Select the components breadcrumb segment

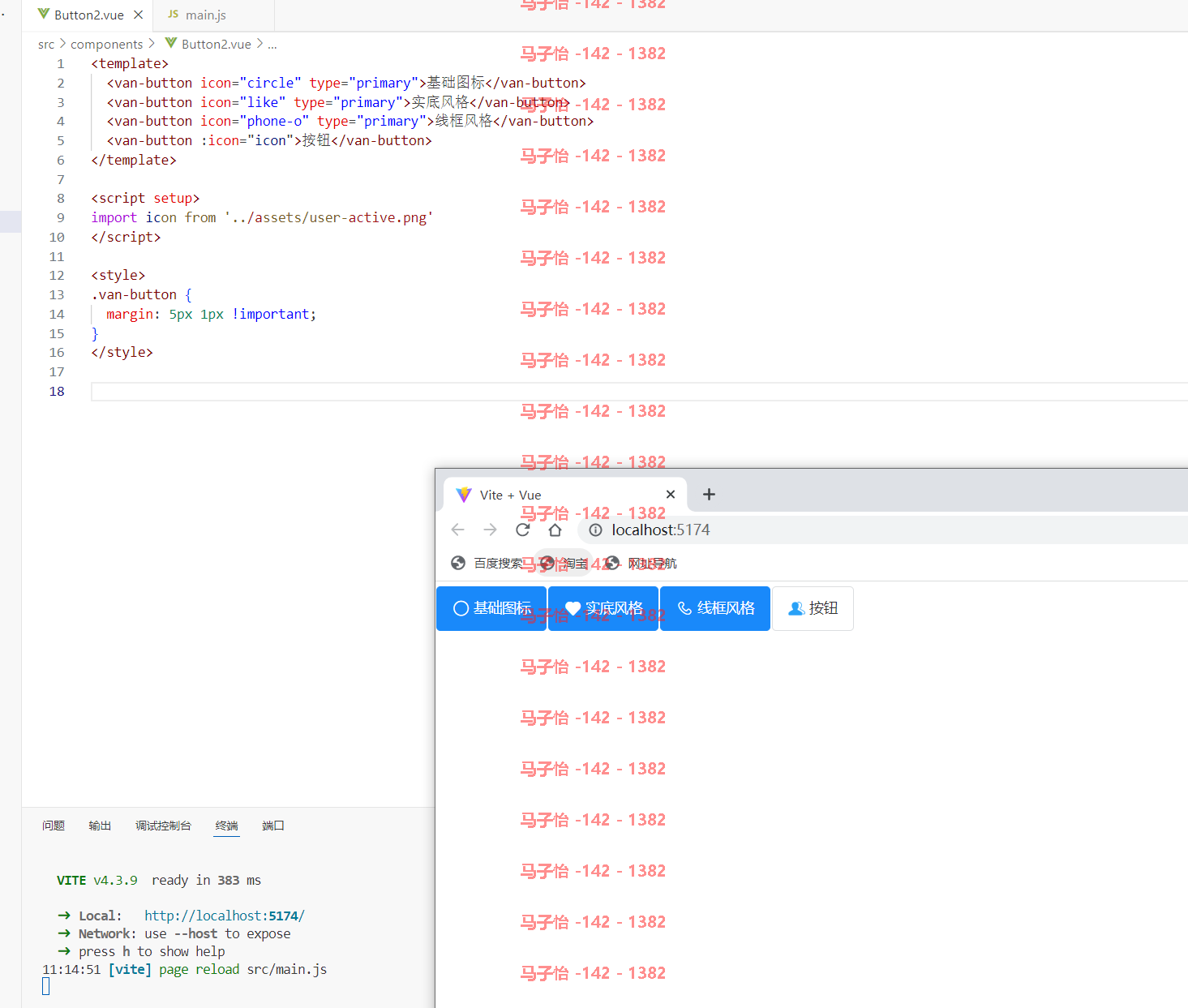106,45
